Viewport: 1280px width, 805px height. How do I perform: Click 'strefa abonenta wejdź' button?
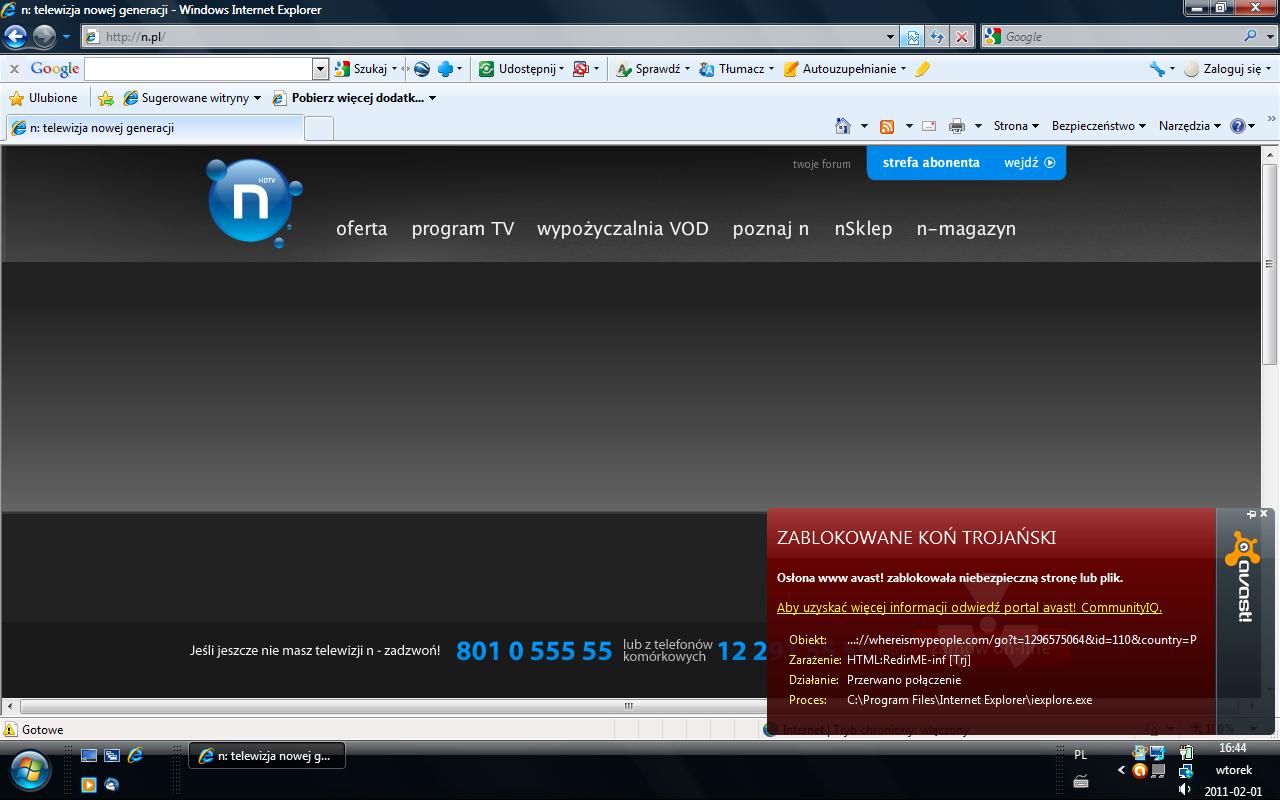click(x=966, y=163)
